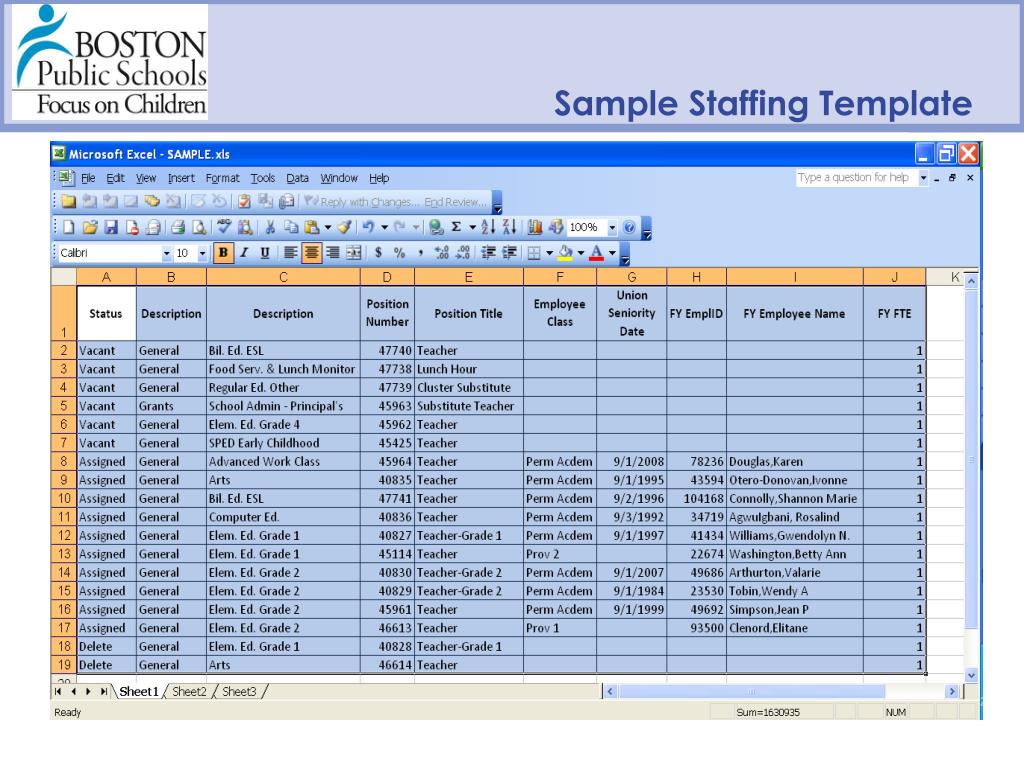Toggle Underline formatting
The width and height of the screenshot is (1024, 768).
coord(264,253)
